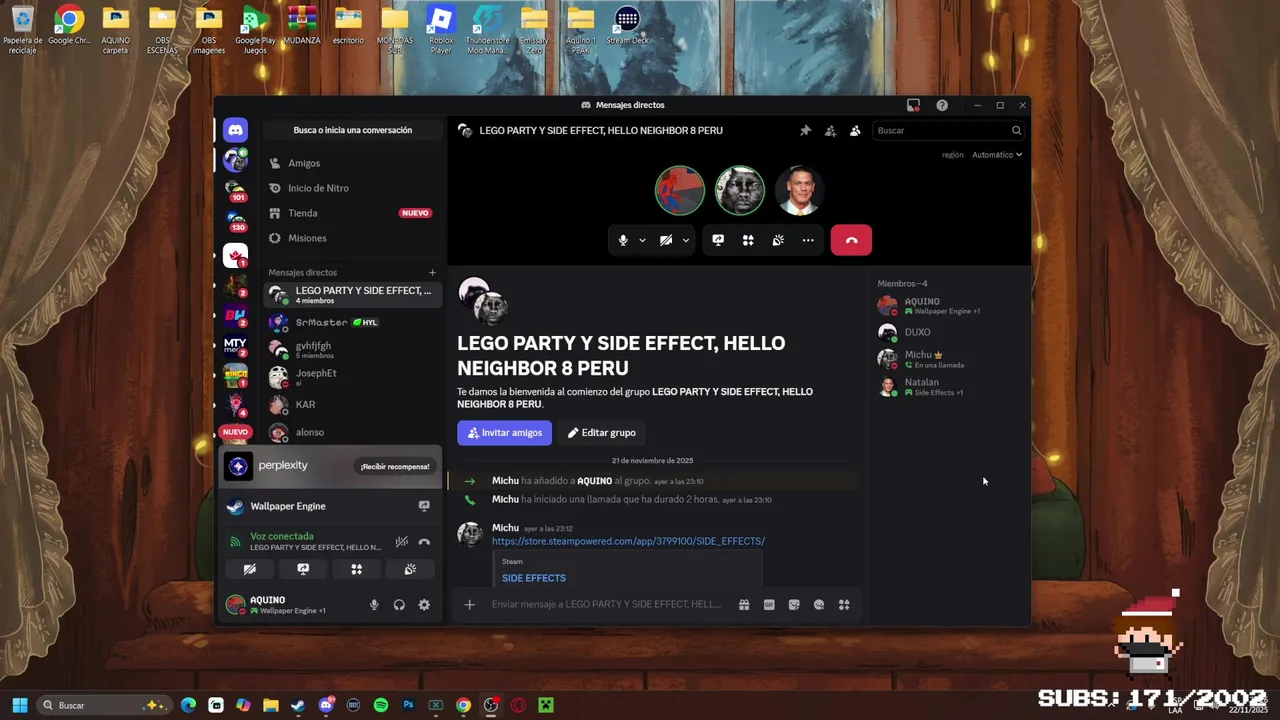Open user settings gear icon
This screenshot has height=720, width=1280.
424,605
